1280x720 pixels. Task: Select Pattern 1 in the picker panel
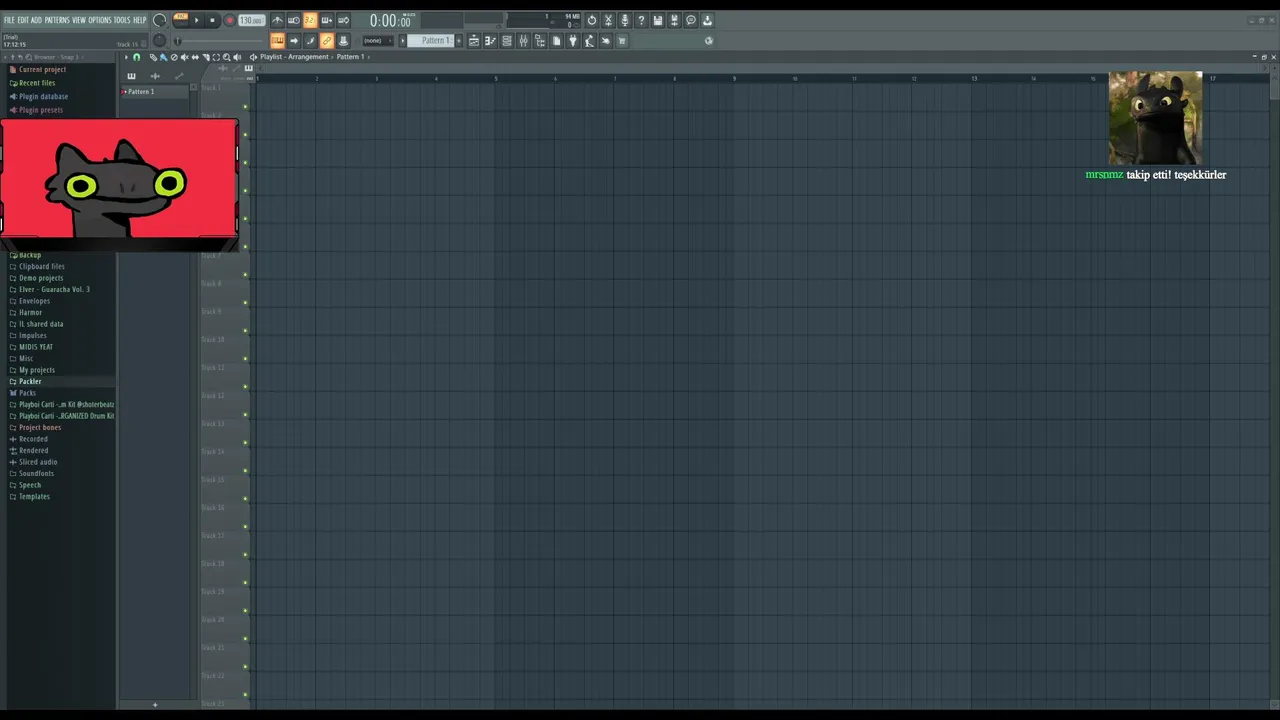coord(154,91)
